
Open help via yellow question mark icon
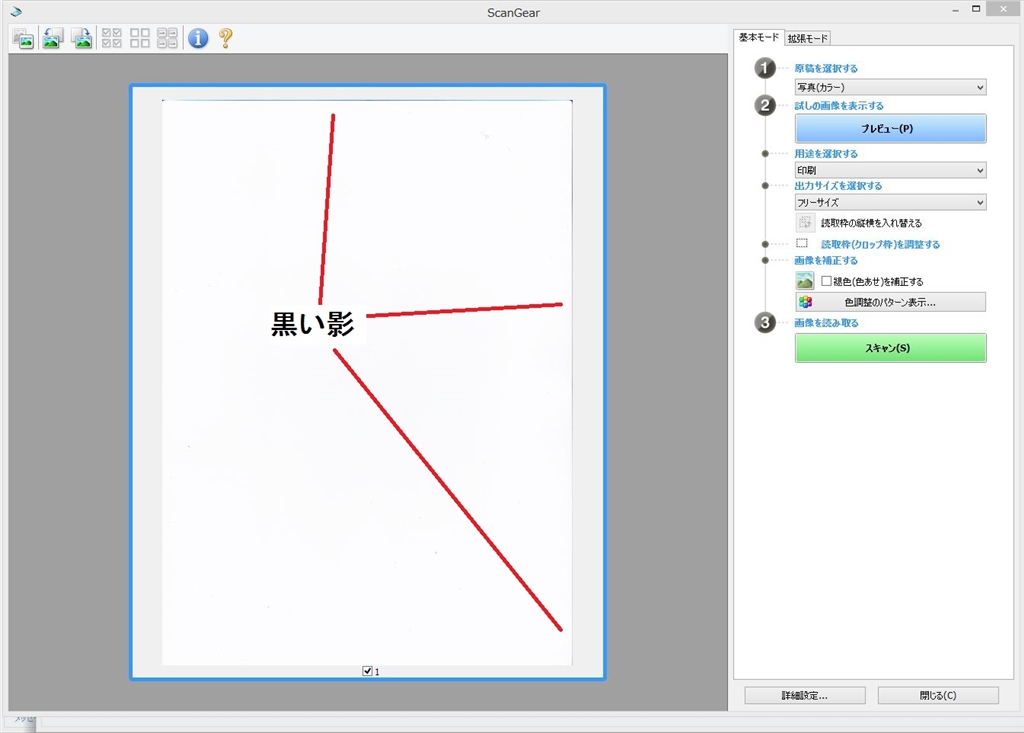225,38
